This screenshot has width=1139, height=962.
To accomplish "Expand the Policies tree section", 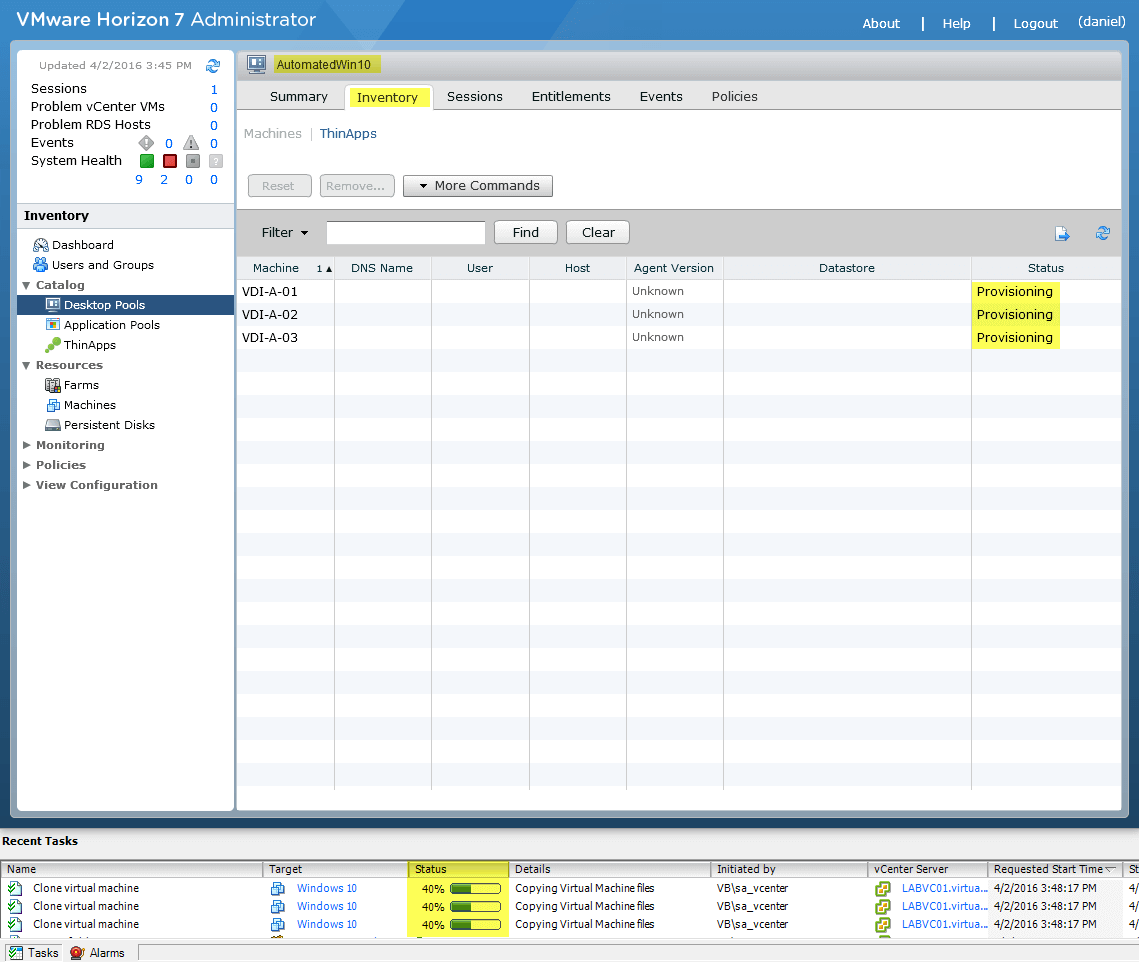I will click(x=27, y=465).
